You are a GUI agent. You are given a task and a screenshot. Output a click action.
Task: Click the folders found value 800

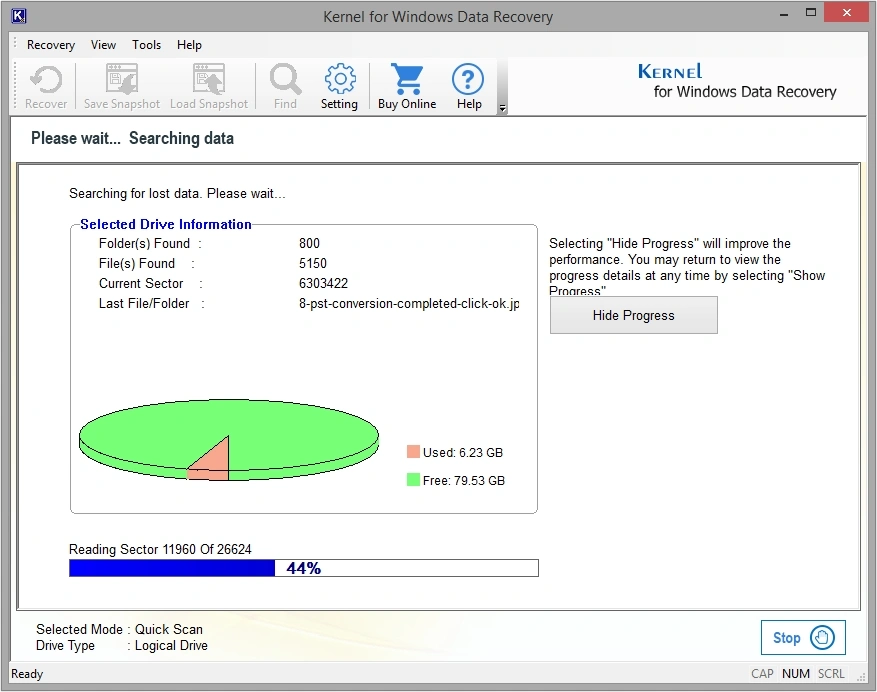pos(309,243)
